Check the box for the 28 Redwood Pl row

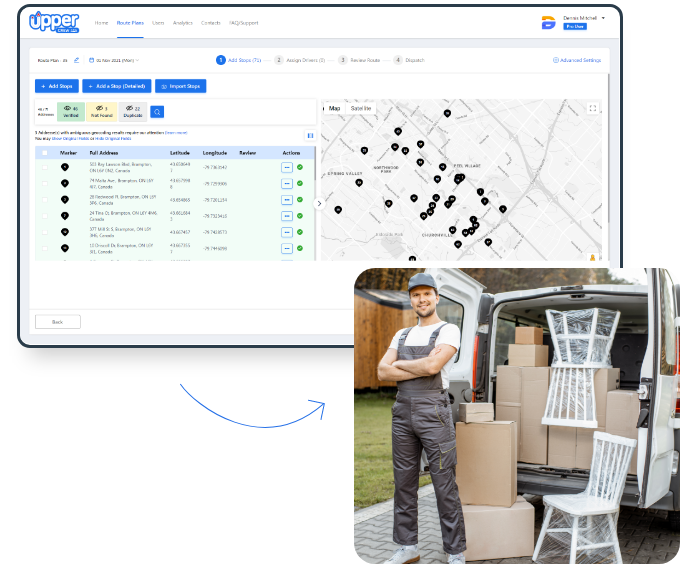(45, 200)
